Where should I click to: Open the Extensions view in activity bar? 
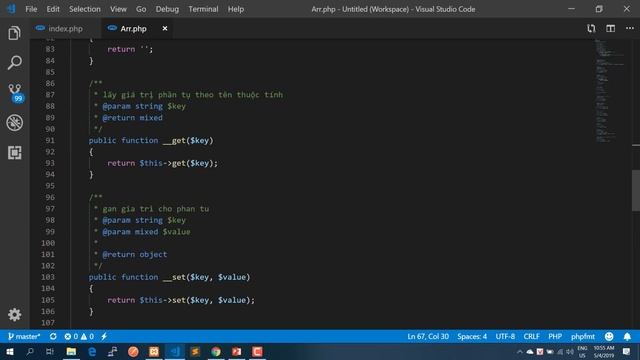click(15, 153)
